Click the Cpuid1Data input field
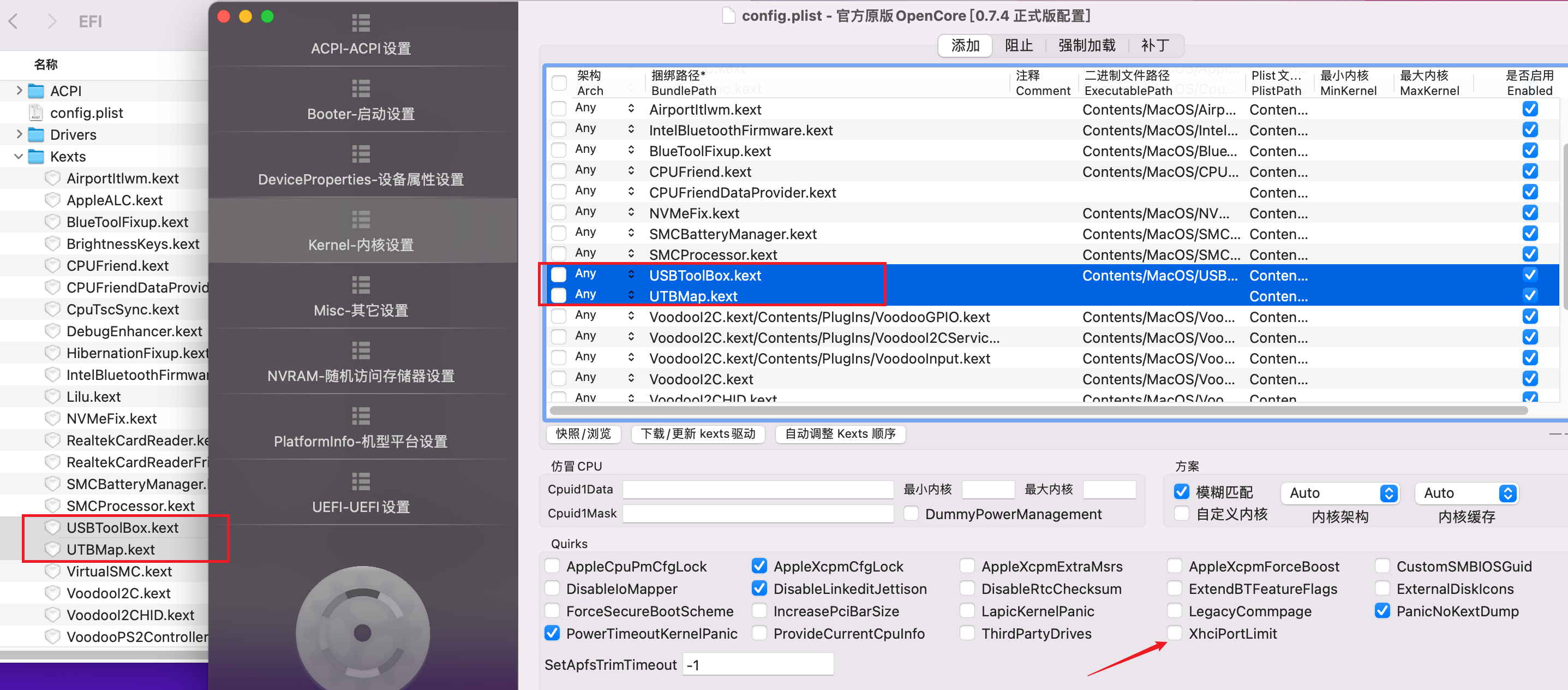 click(758, 490)
